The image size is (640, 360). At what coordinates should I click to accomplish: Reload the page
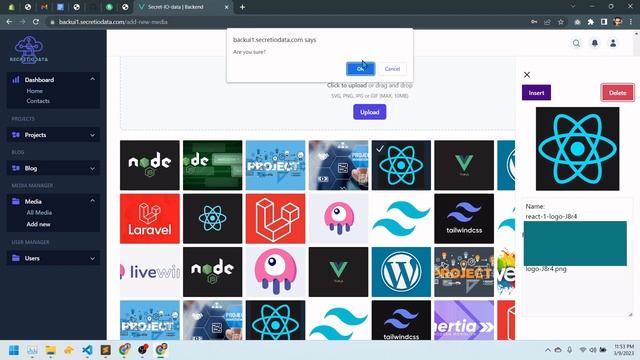pos(36,22)
